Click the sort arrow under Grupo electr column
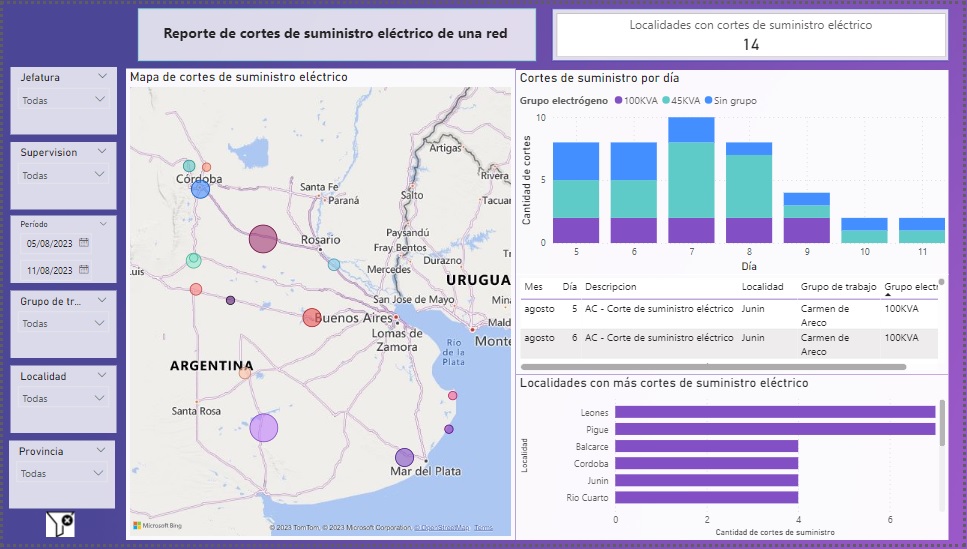 888,295
